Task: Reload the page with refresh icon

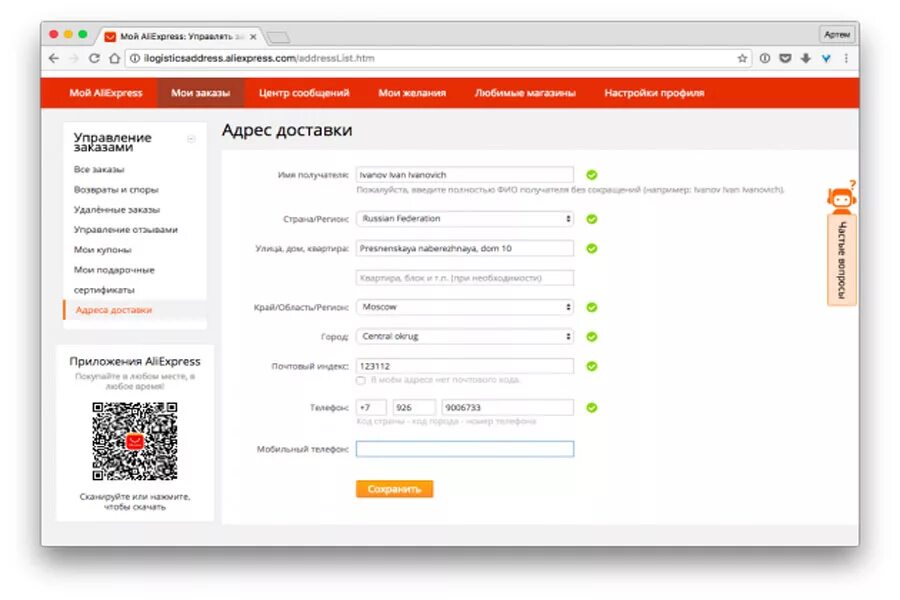Action: (x=95, y=59)
